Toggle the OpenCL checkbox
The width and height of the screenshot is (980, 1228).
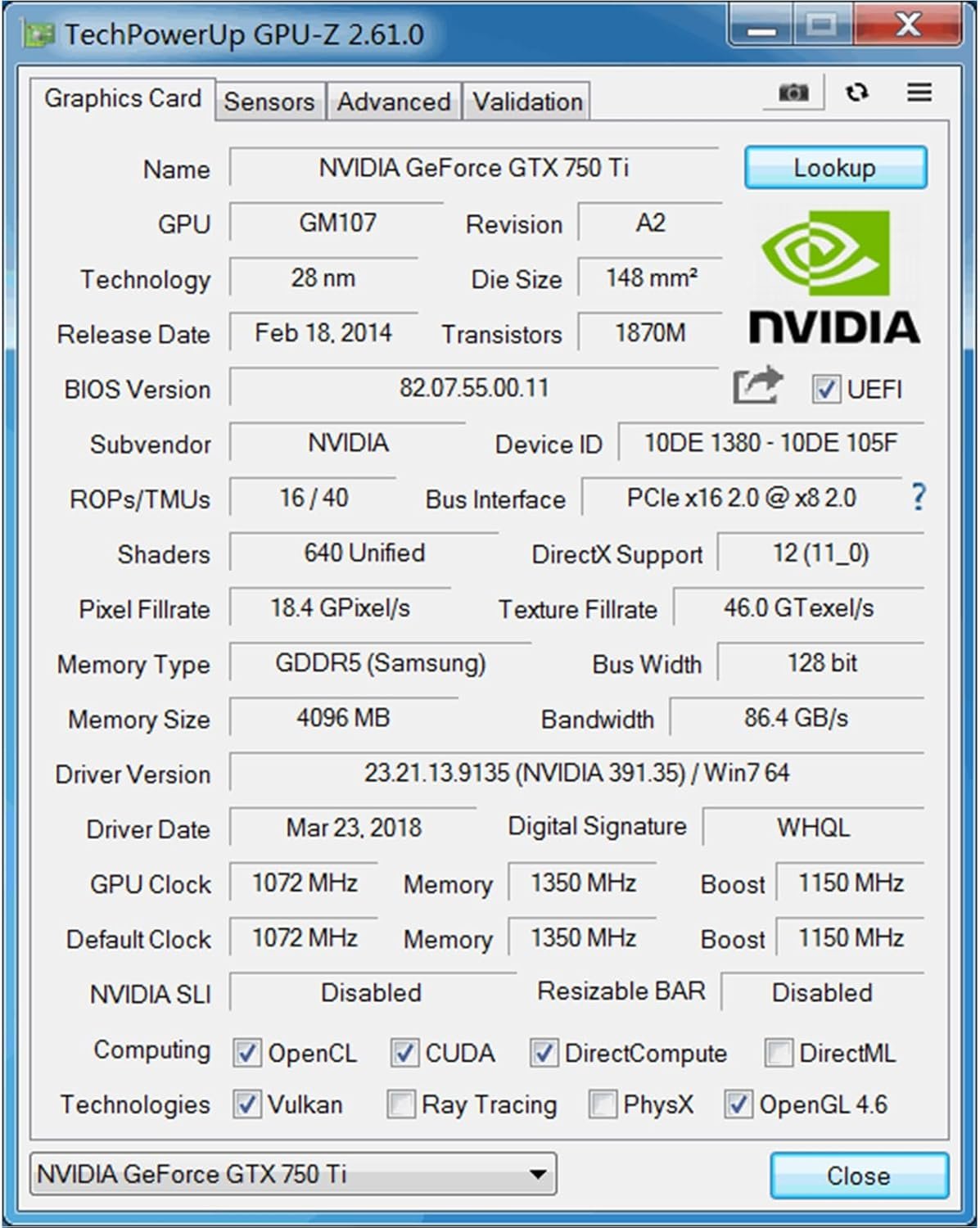(x=247, y=1053)
